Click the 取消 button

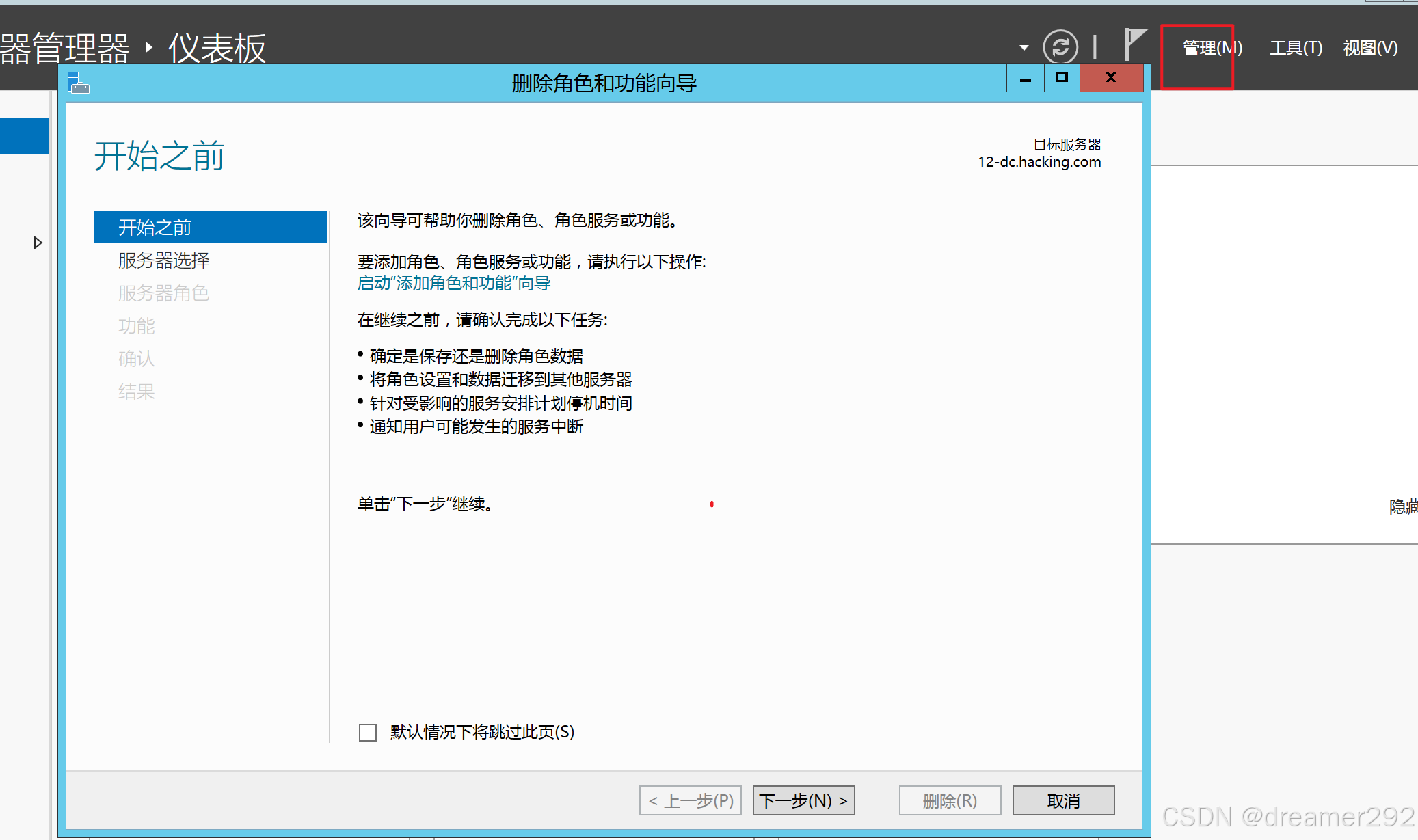point(1063,800)
